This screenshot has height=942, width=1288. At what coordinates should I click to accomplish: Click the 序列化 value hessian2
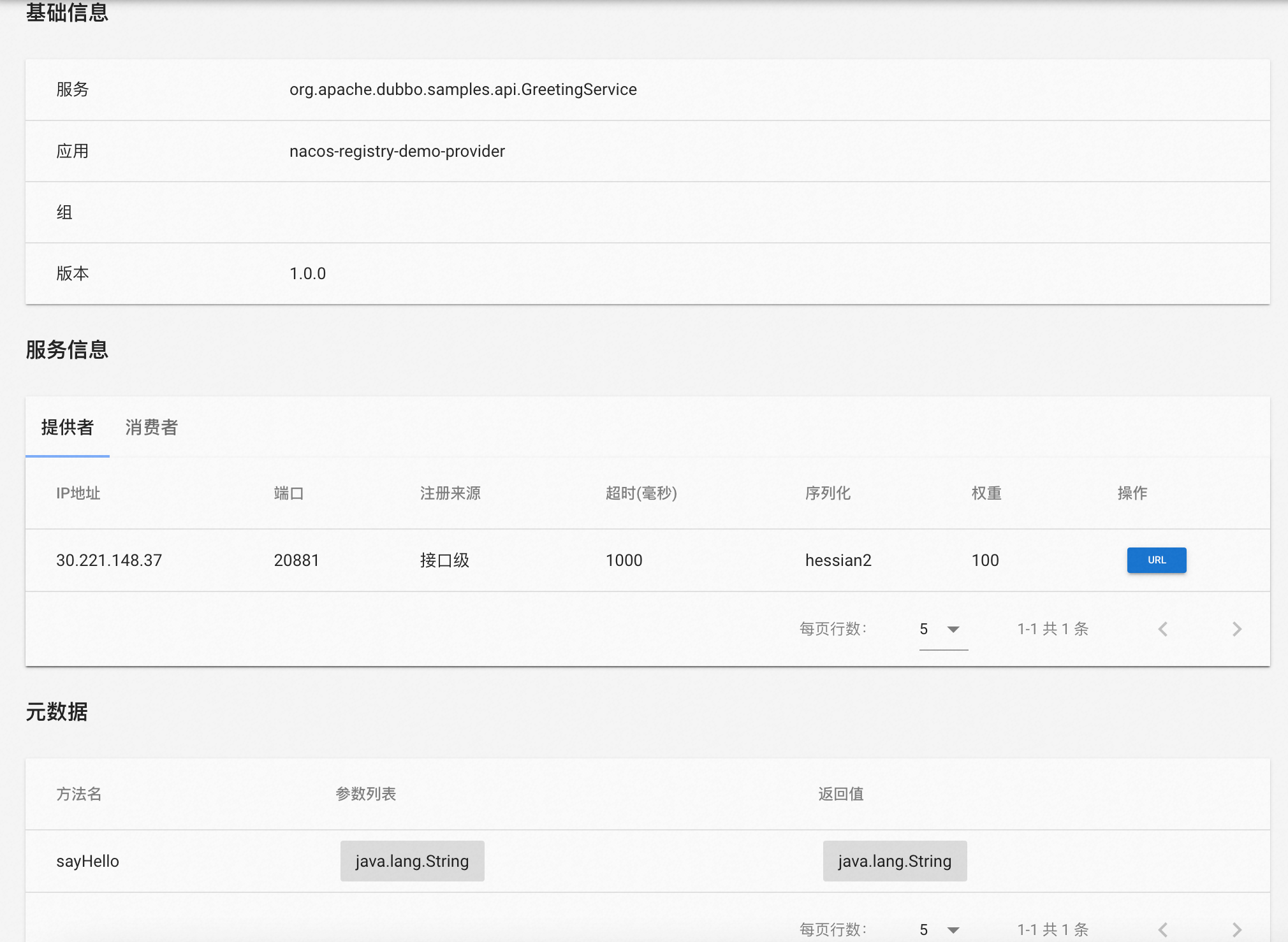(838, 560)
